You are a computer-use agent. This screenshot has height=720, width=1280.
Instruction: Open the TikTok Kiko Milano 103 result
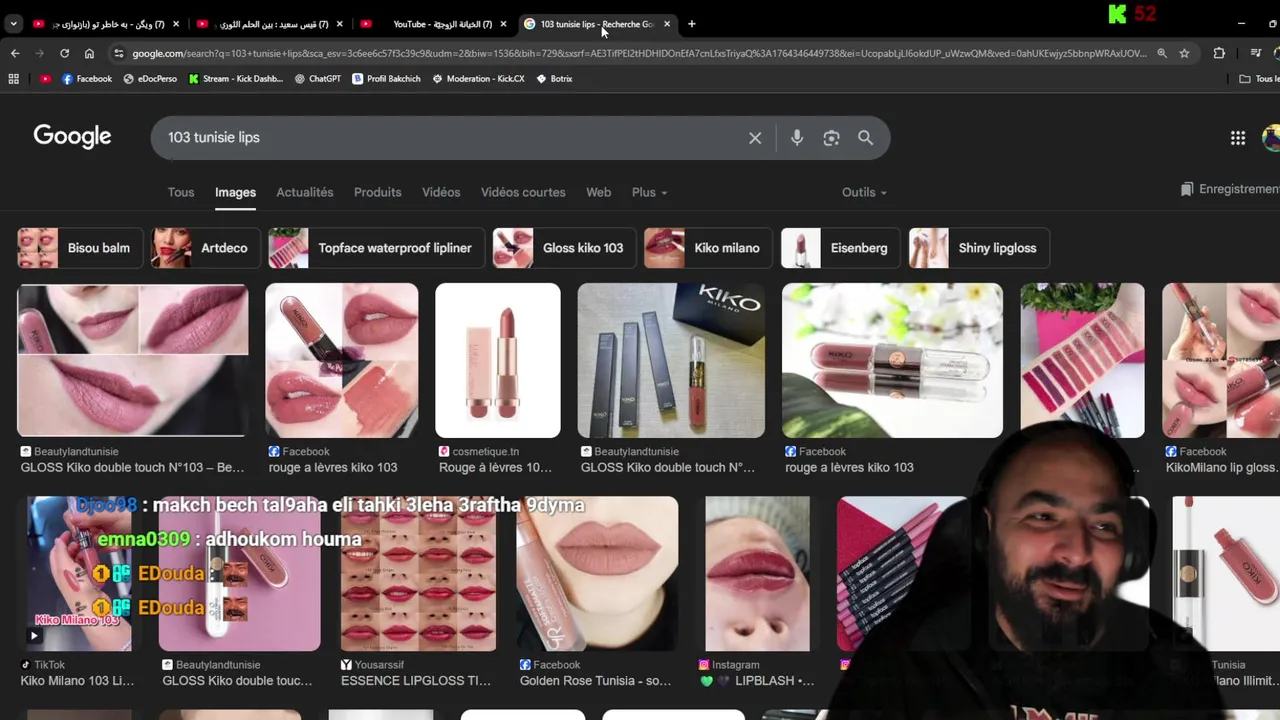pyautogui.click(x=78, y=574)
